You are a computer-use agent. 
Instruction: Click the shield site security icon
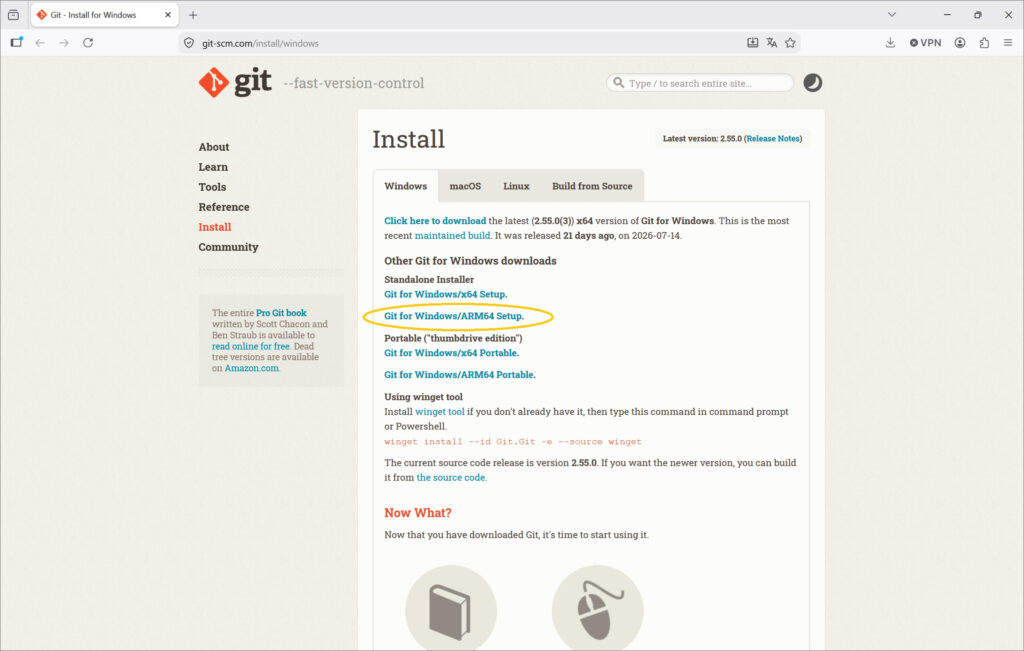189,43
